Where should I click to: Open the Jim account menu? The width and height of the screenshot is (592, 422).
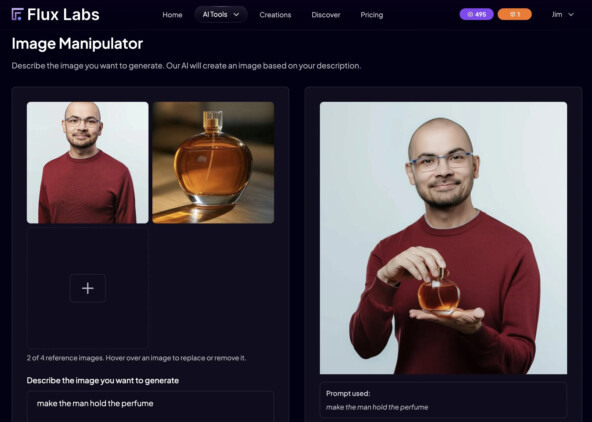[563, 14]
